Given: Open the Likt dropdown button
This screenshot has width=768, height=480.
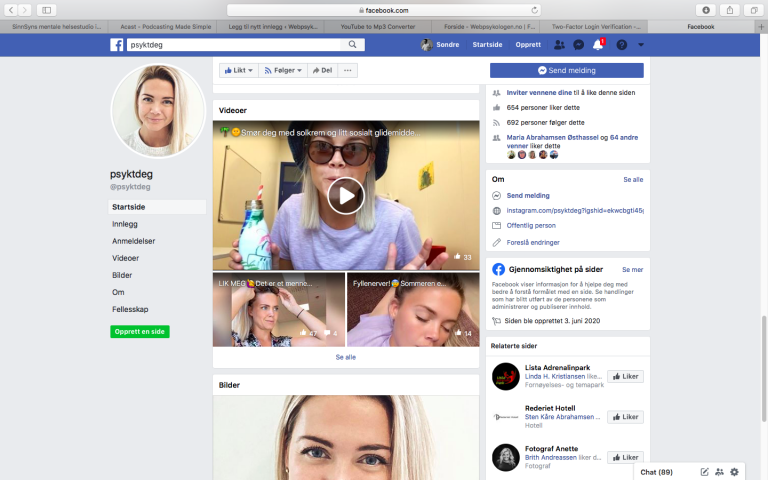Looking at the screenshot, I should [239, 71].
